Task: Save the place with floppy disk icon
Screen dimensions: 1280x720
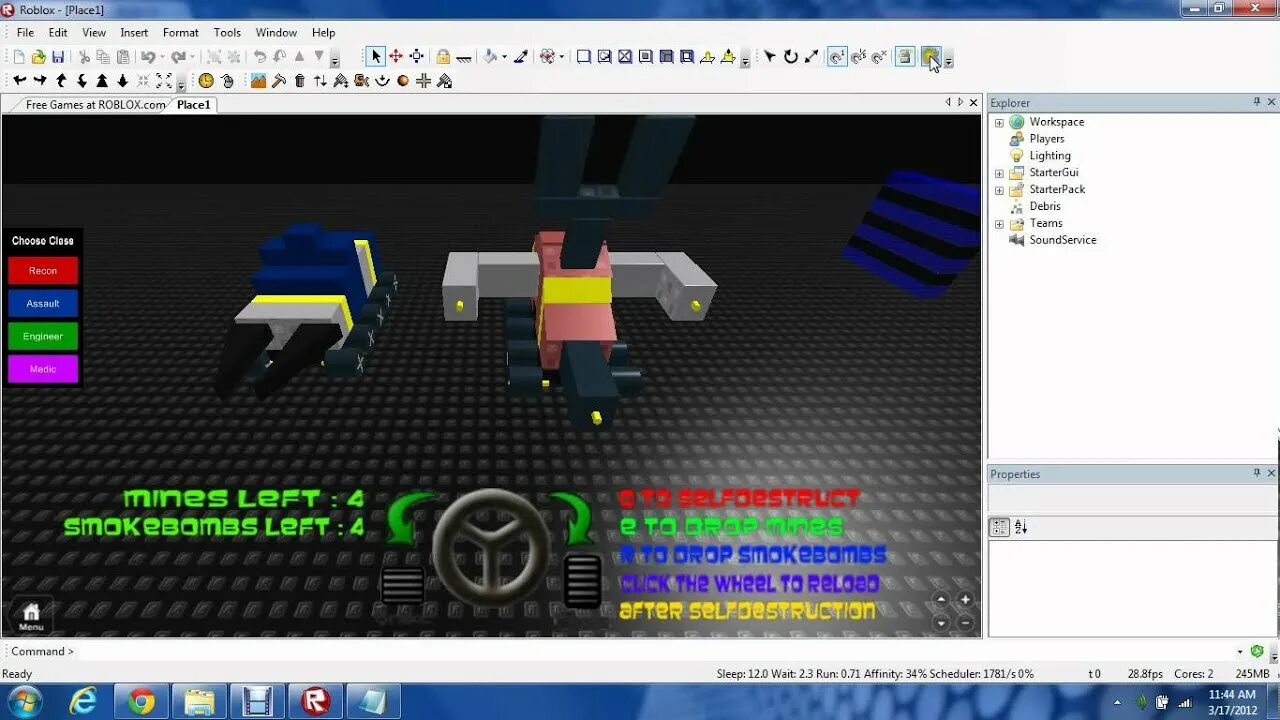Action: click(x=58, y=57)
